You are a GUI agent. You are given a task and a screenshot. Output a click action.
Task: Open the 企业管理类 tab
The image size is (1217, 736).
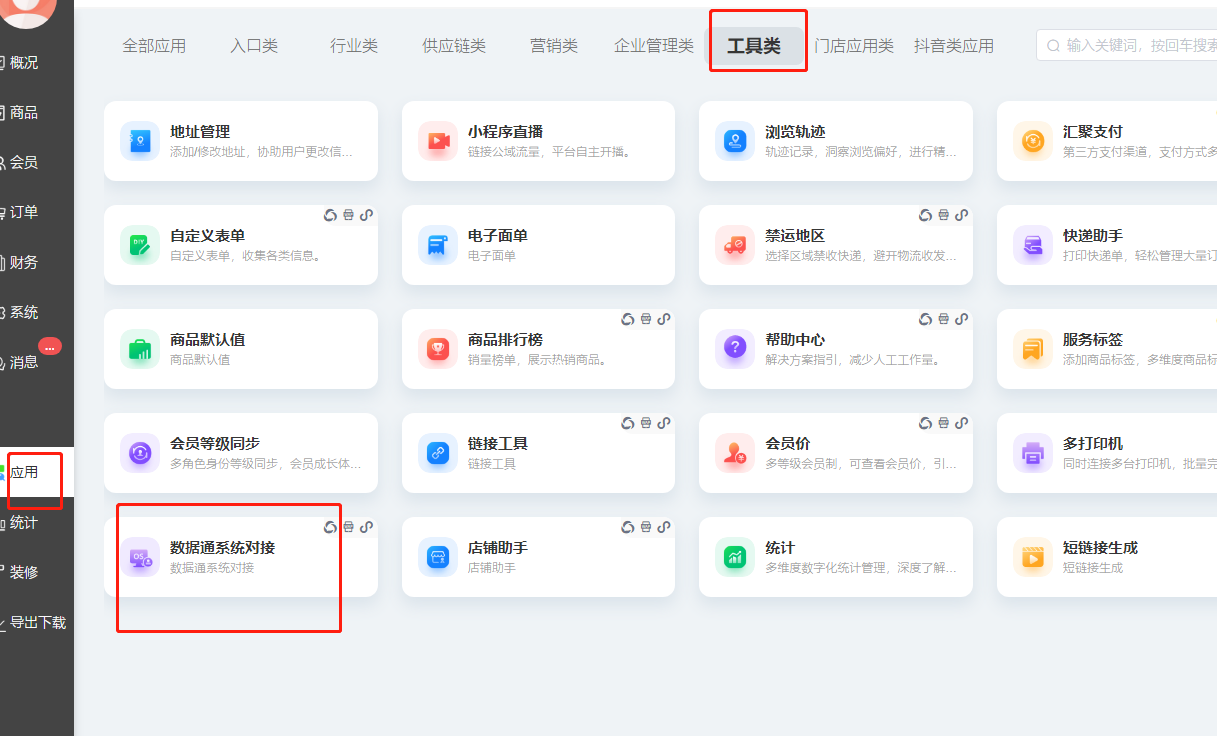(653, 46)
